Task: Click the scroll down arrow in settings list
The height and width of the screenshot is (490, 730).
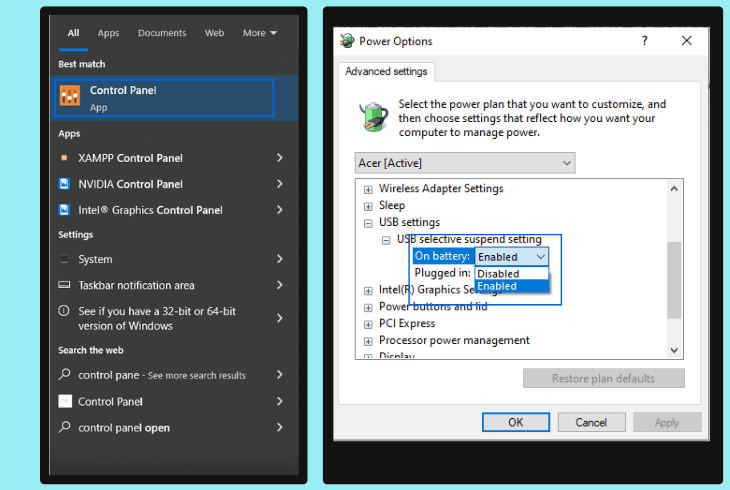Action: point(674,350)
